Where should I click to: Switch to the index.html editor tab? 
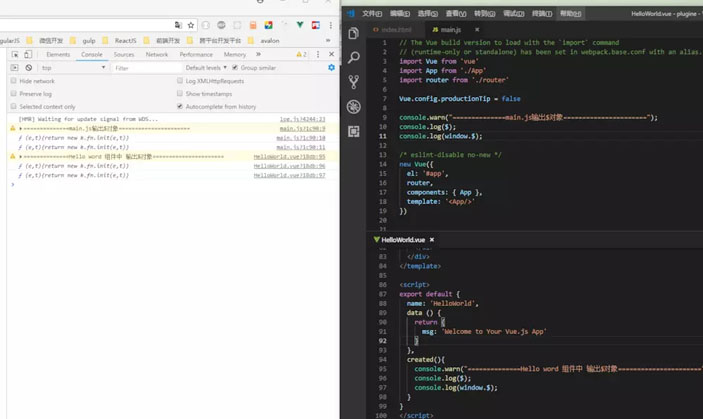pyautogui.click(x=395, y=30)
